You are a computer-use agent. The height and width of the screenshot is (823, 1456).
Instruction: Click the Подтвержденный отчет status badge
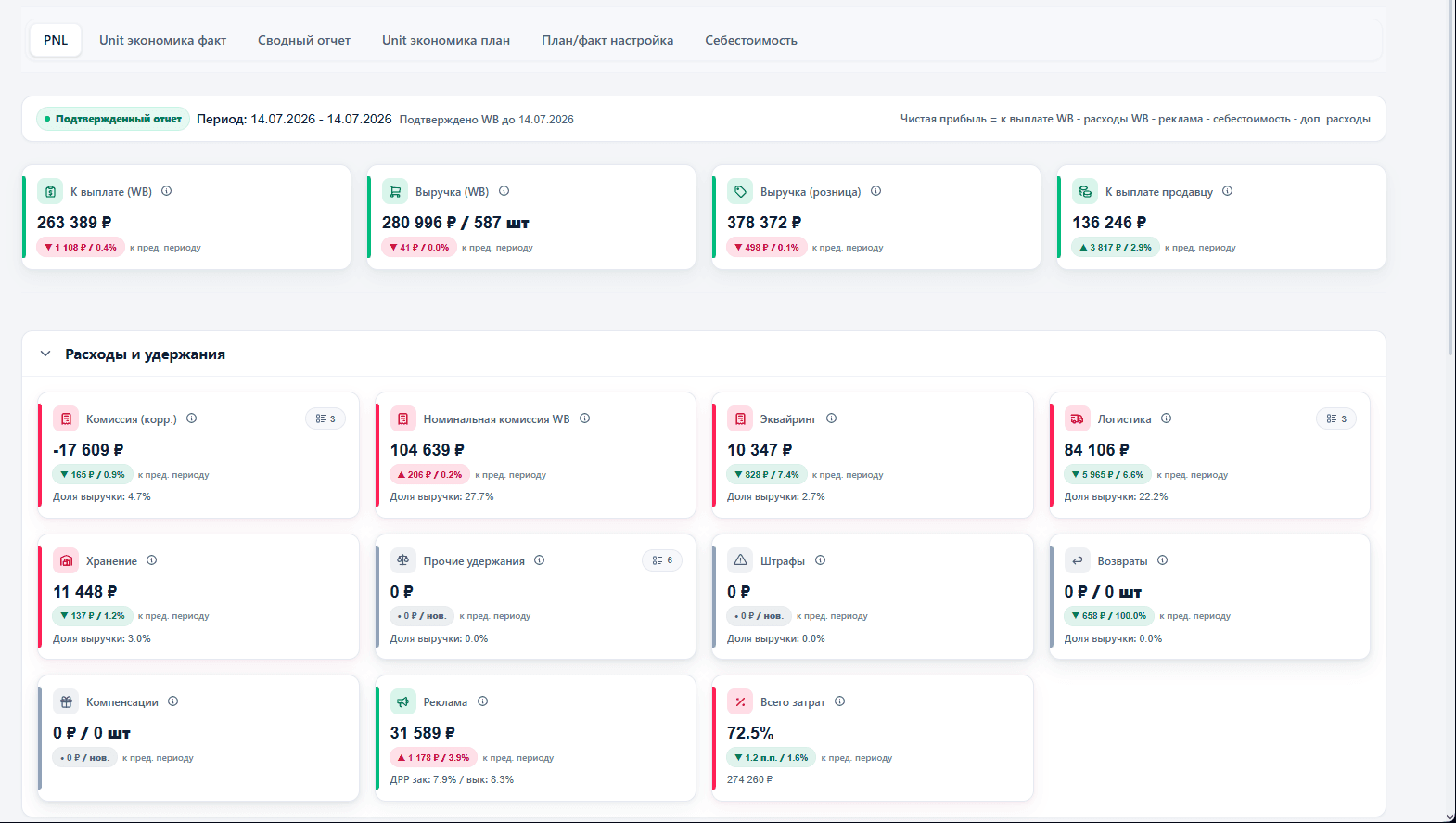(x=113, y=119)
